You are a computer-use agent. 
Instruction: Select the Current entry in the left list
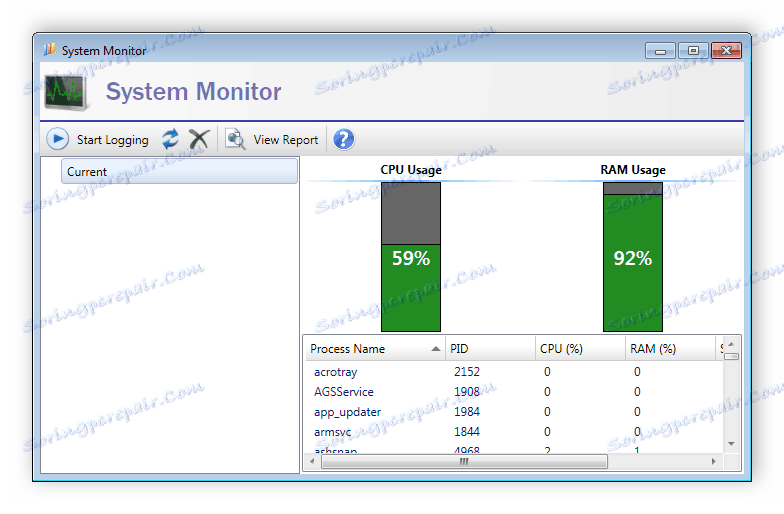(180, 172)
